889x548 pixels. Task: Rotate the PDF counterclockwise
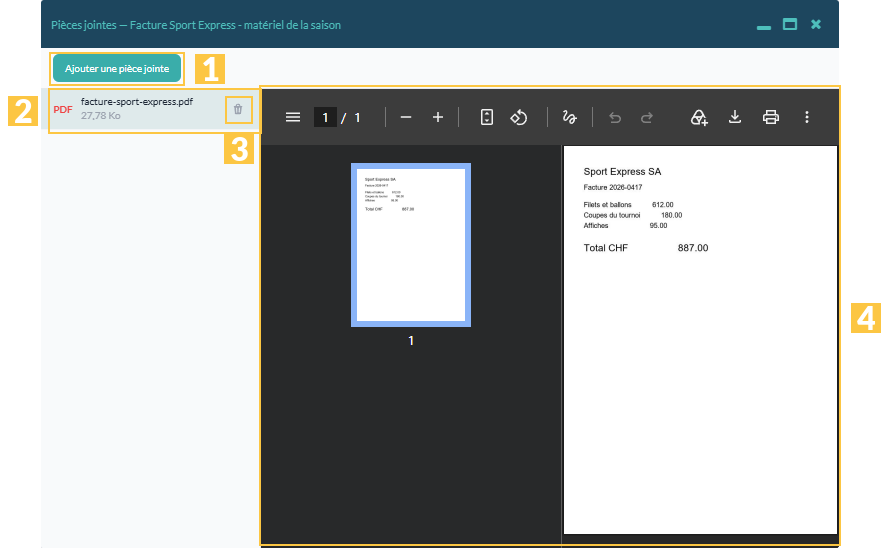519,117
